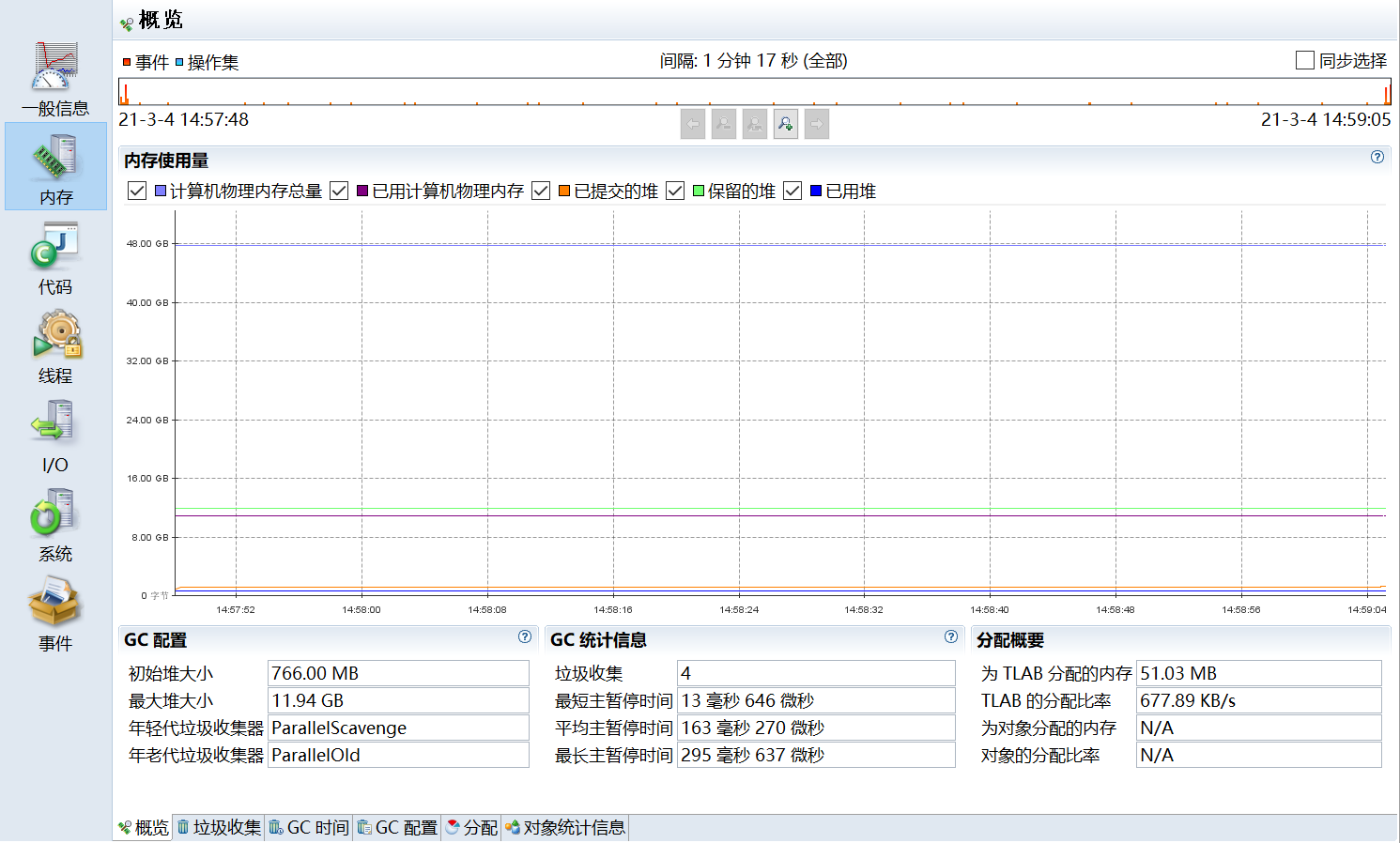
Task: Click the 事件 legend label above the timeline
Action: pyautogui.click(x=152, y=61)
